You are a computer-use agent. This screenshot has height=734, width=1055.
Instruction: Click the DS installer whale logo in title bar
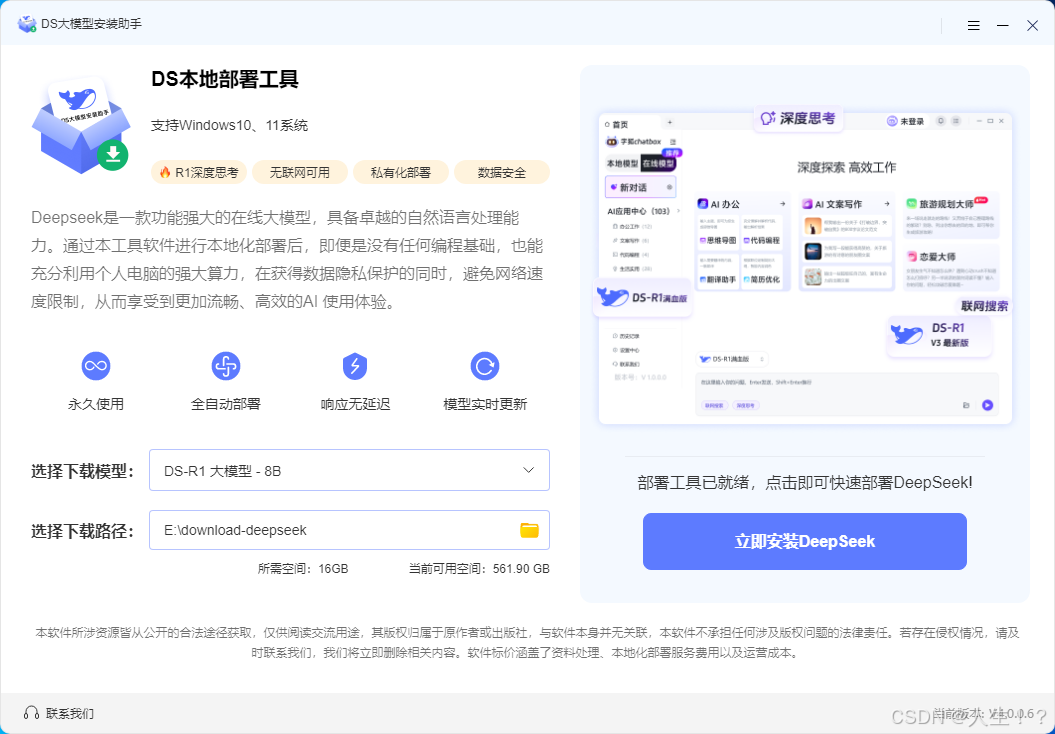(27, 24)
